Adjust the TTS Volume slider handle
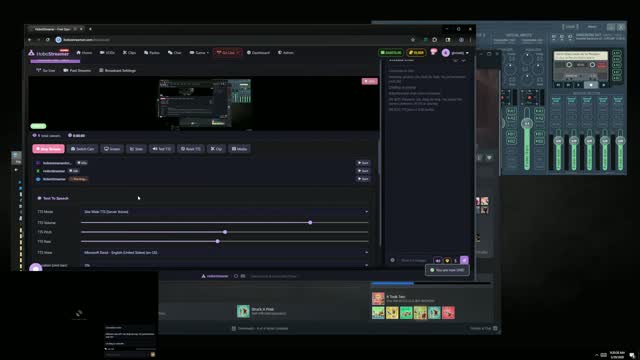Screen dimensions: 640x360 pos(310,222)
